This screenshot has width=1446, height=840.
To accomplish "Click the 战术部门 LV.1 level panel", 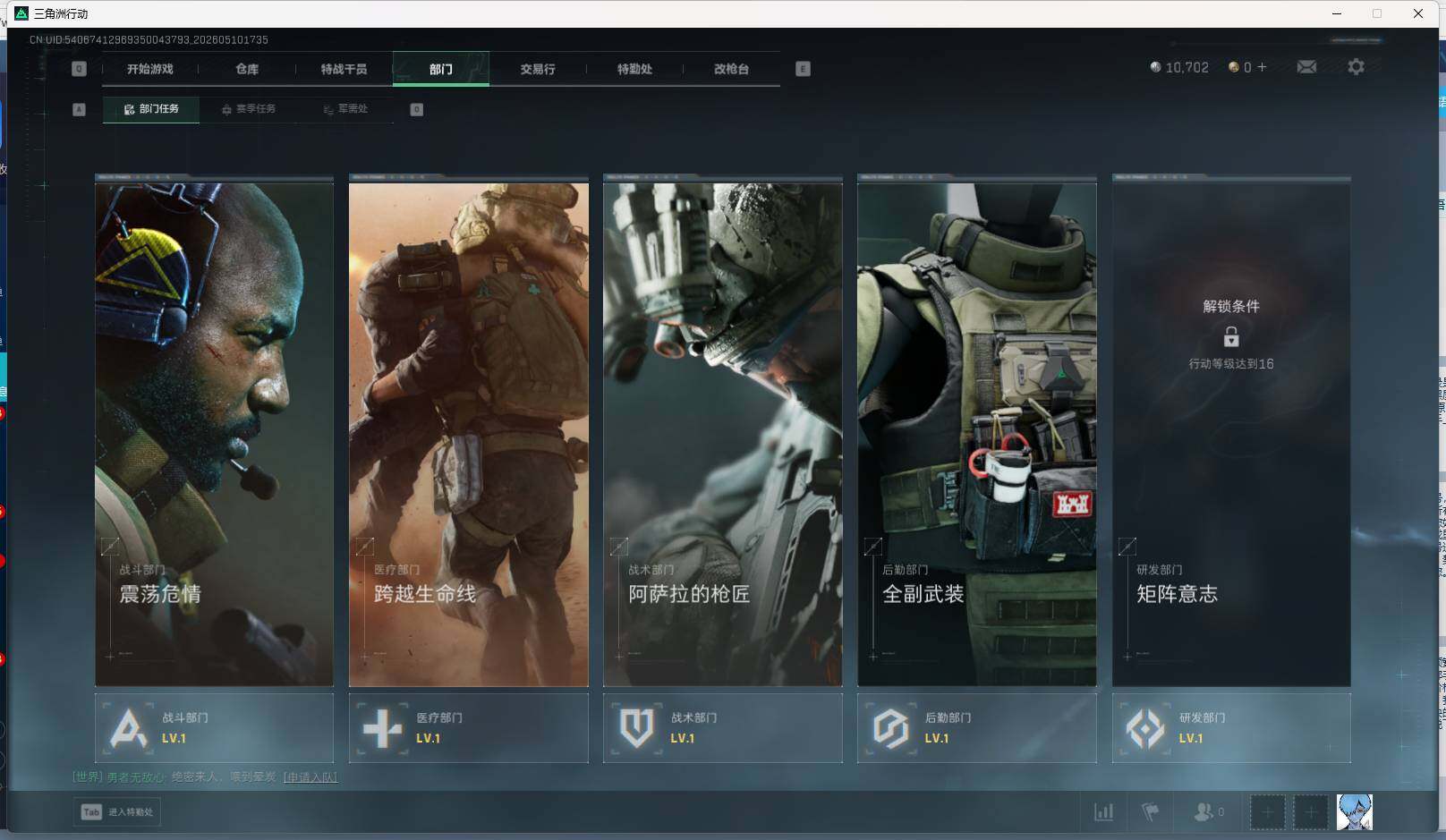I will pos(723,728).
